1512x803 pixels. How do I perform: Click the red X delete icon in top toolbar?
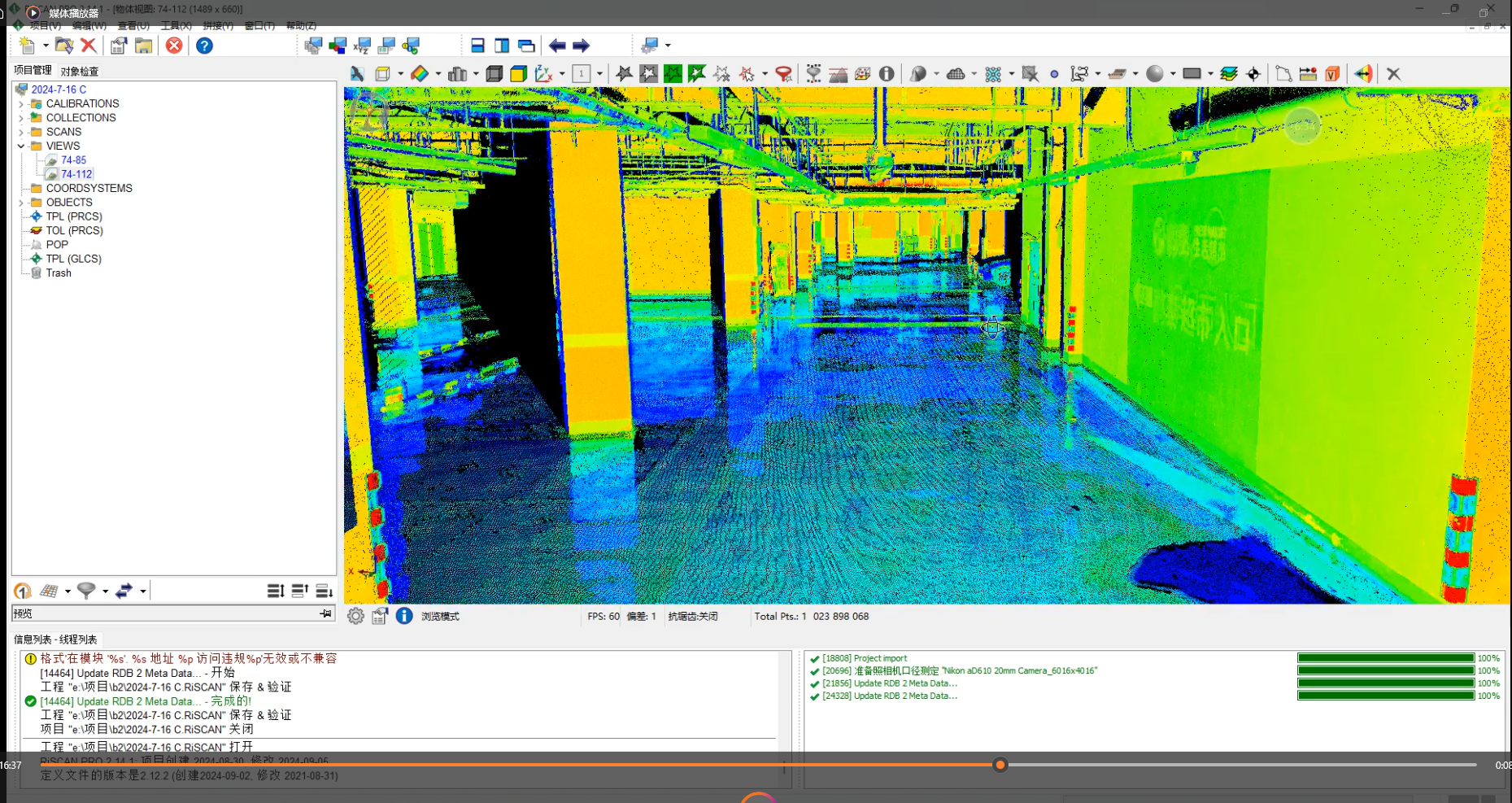(89, 46)
